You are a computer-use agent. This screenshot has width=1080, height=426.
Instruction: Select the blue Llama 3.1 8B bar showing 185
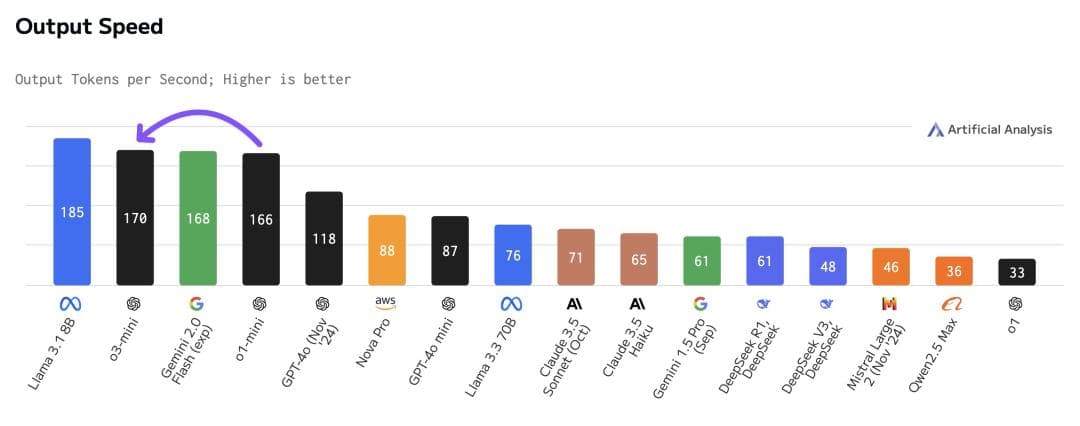click(72, 212)
